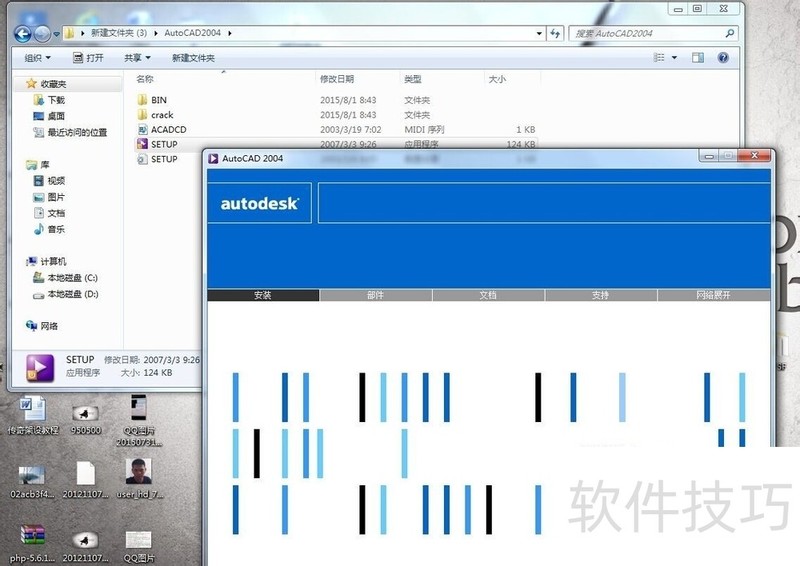
Task: Click AutoCAD2004 in the address path
Action: click(192, 33)
